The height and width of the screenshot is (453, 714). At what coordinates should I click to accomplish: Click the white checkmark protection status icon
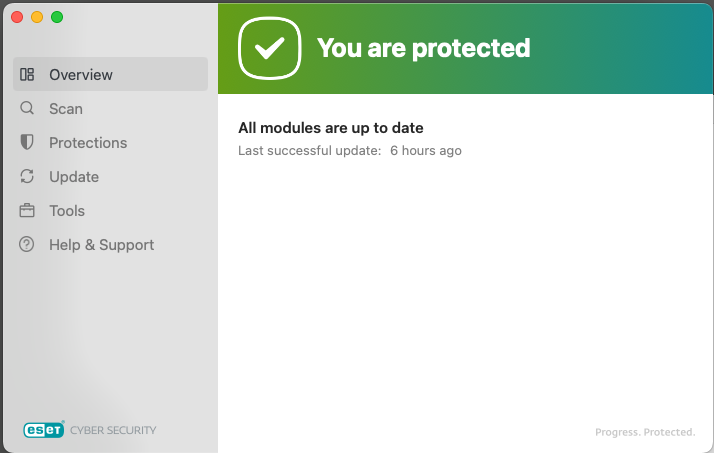269,47
